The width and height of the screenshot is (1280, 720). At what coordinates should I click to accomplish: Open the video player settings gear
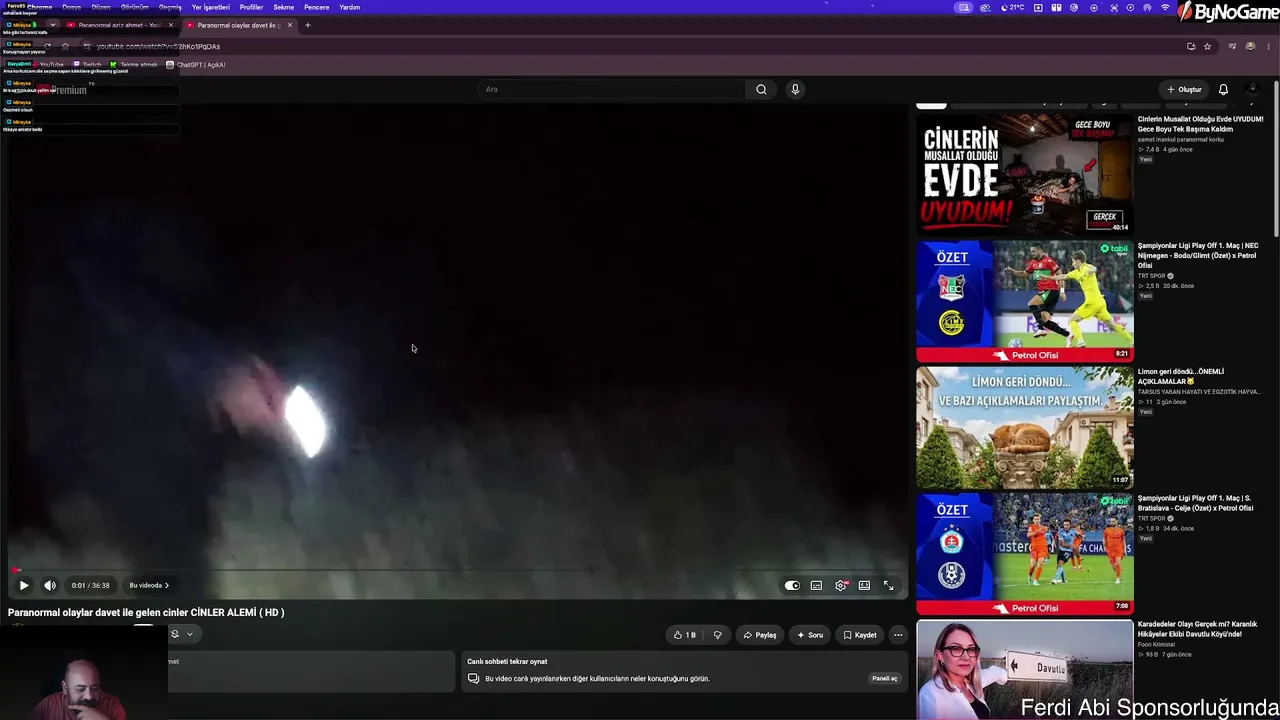click(x=840, y=585)
